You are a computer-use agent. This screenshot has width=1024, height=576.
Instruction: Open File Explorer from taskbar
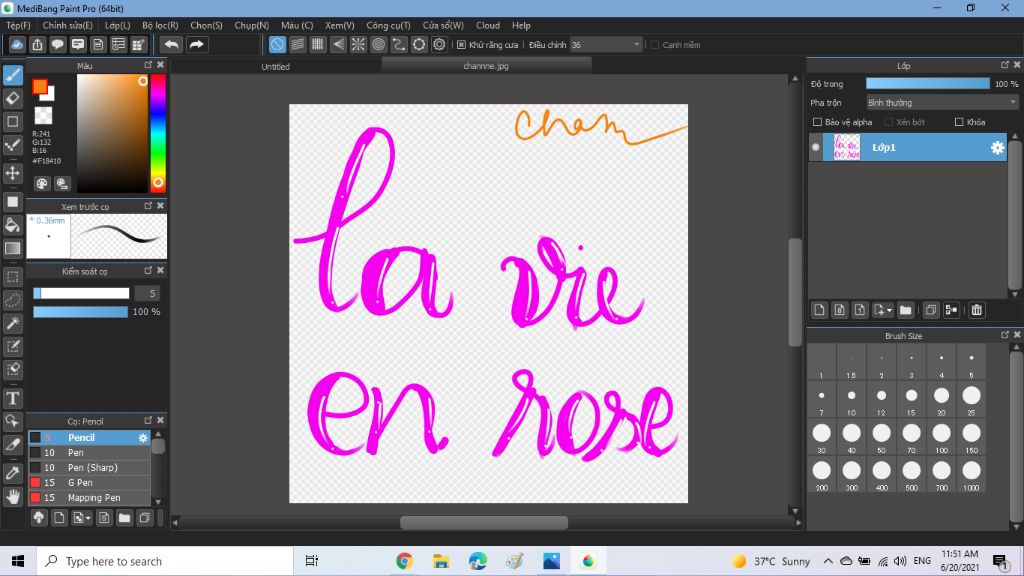tap(441, 561)
